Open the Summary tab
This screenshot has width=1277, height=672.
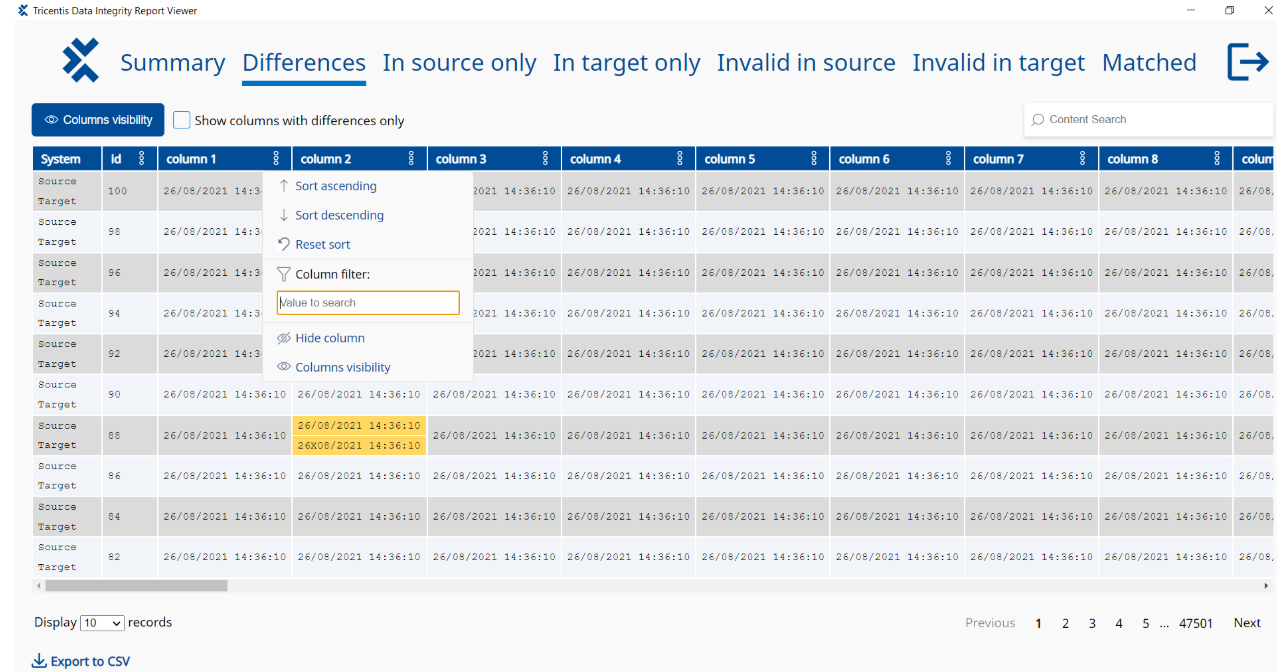(x=173, y=62)
